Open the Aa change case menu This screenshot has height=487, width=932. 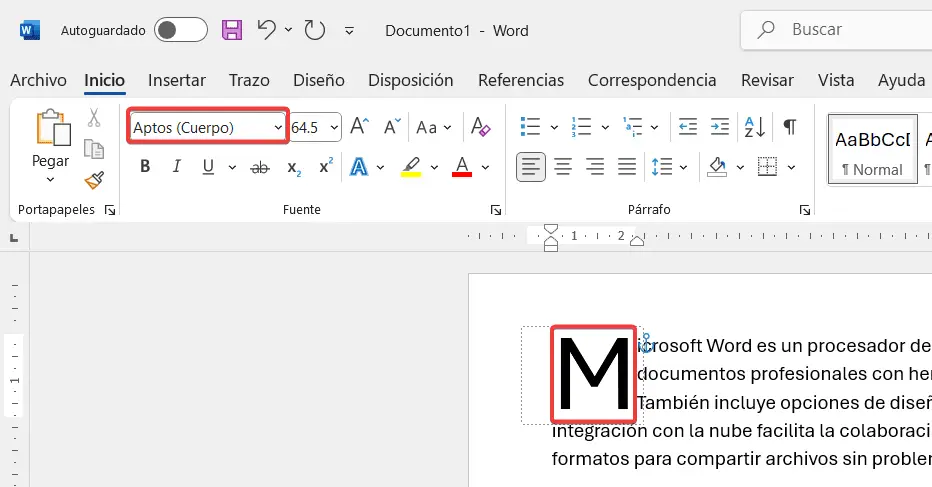[x=433, y=127]
